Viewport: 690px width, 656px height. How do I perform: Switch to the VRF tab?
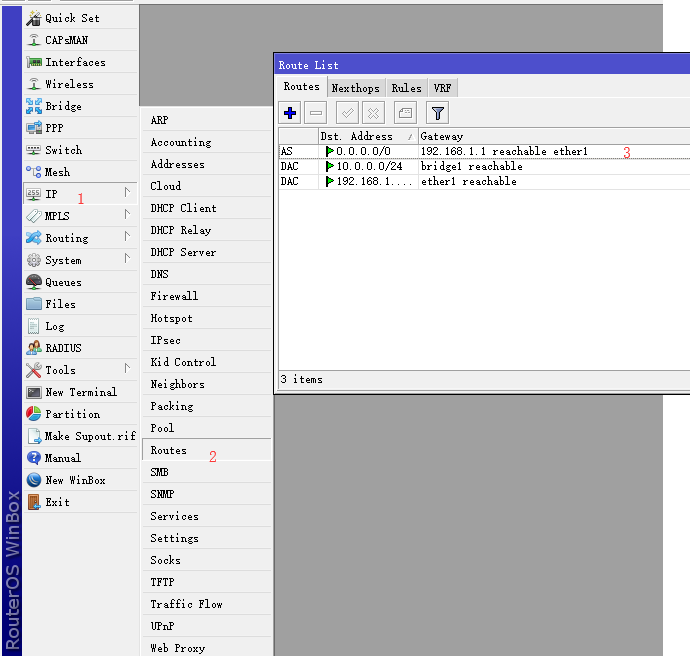pos(442,88)
